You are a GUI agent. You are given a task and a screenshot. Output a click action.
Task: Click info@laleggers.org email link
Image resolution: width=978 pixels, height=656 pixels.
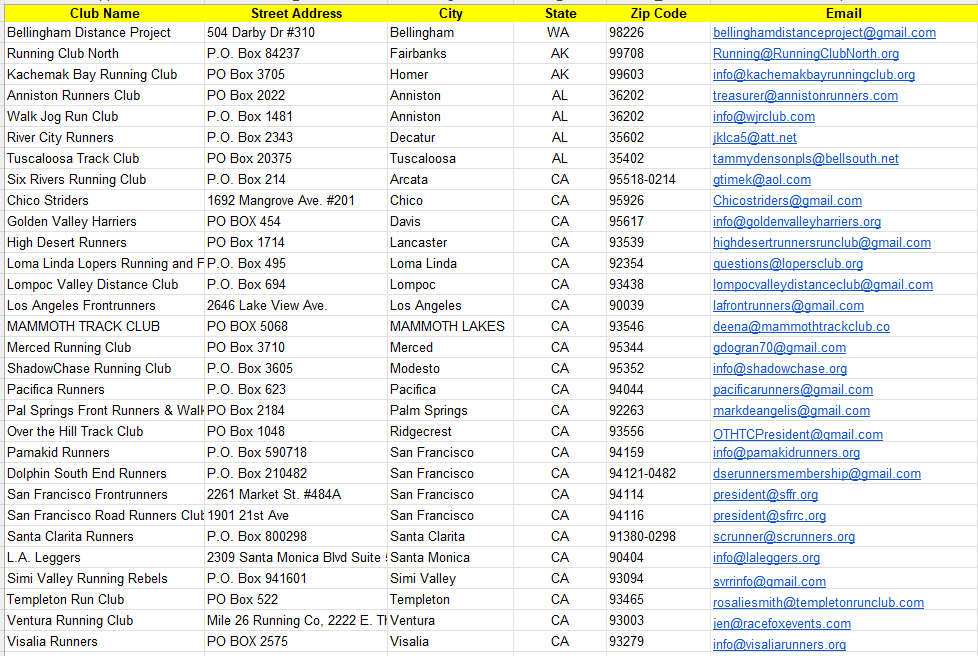coord(767,558)
